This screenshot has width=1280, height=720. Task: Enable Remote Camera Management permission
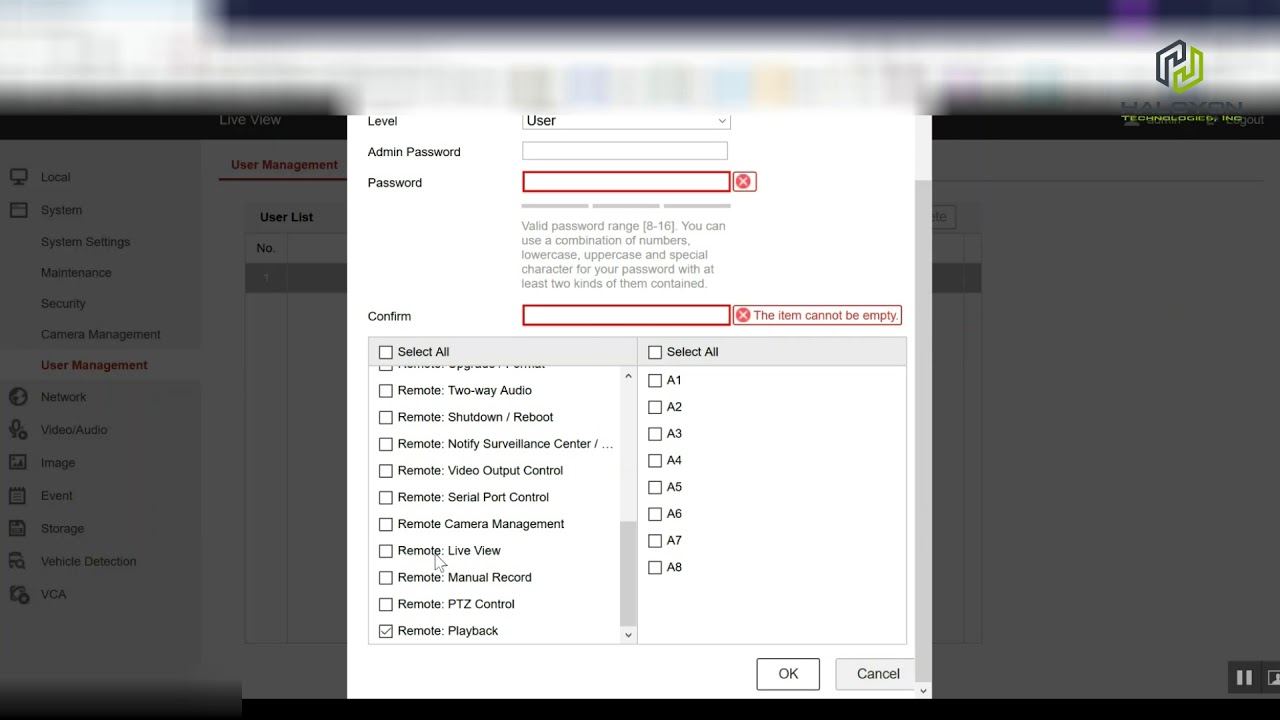(386, 524)
